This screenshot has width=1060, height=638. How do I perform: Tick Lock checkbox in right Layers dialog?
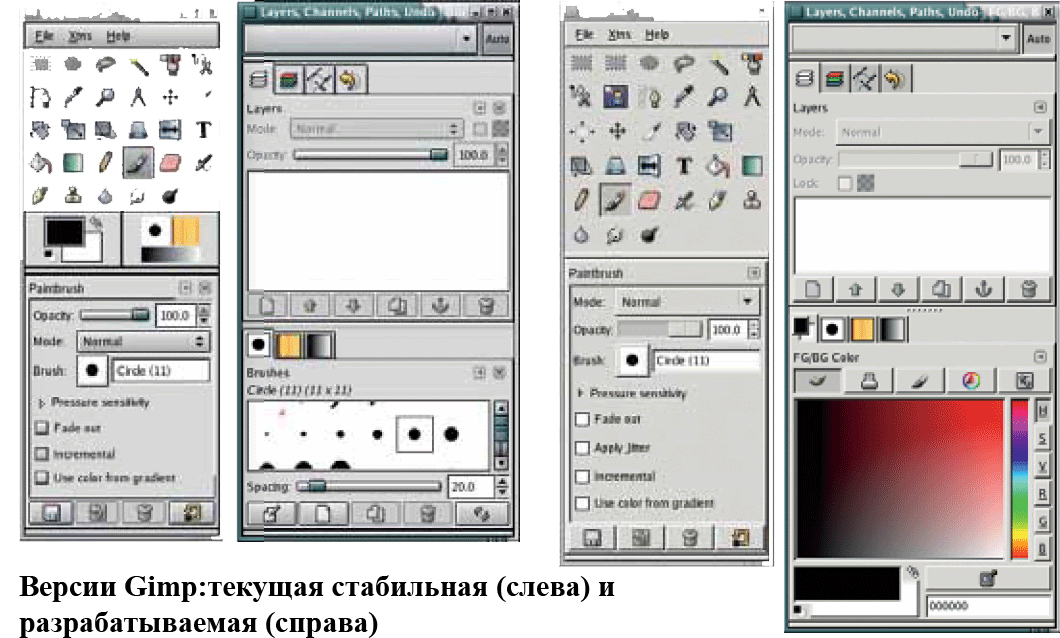tap(844, 183)
